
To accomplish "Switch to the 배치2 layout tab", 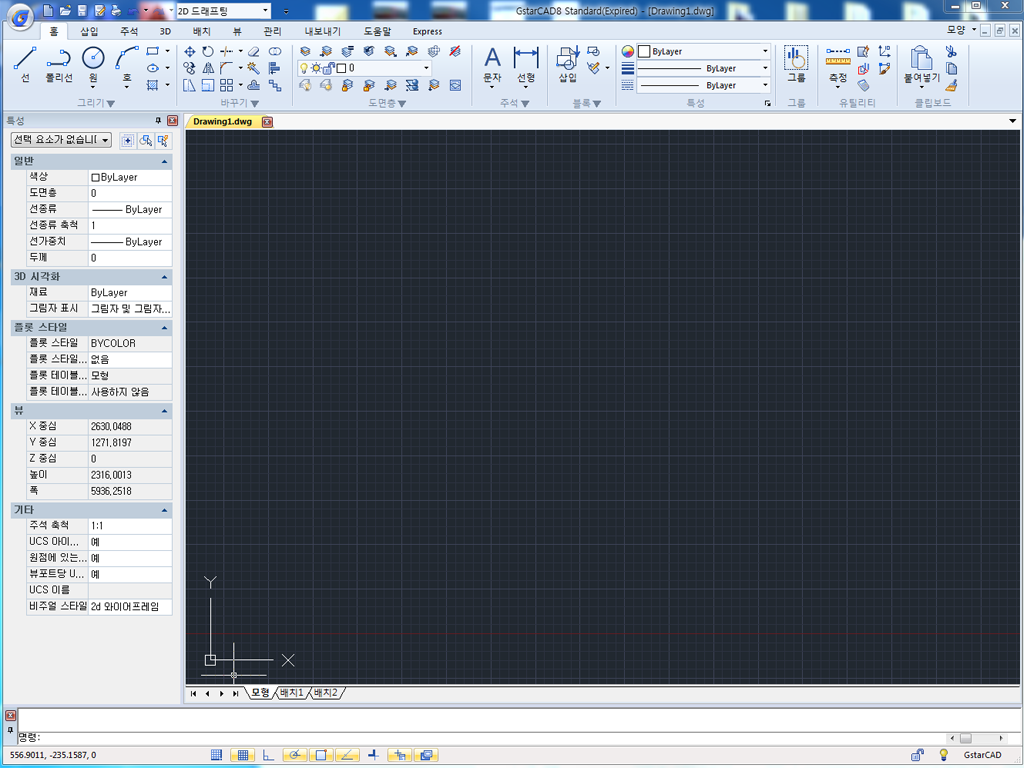I will pyautogui.click(x=325, y=693).
